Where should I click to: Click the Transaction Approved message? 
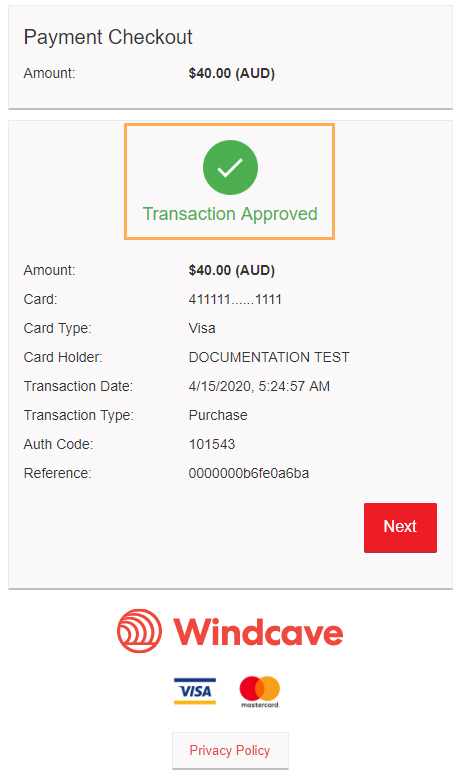point(230,214)
